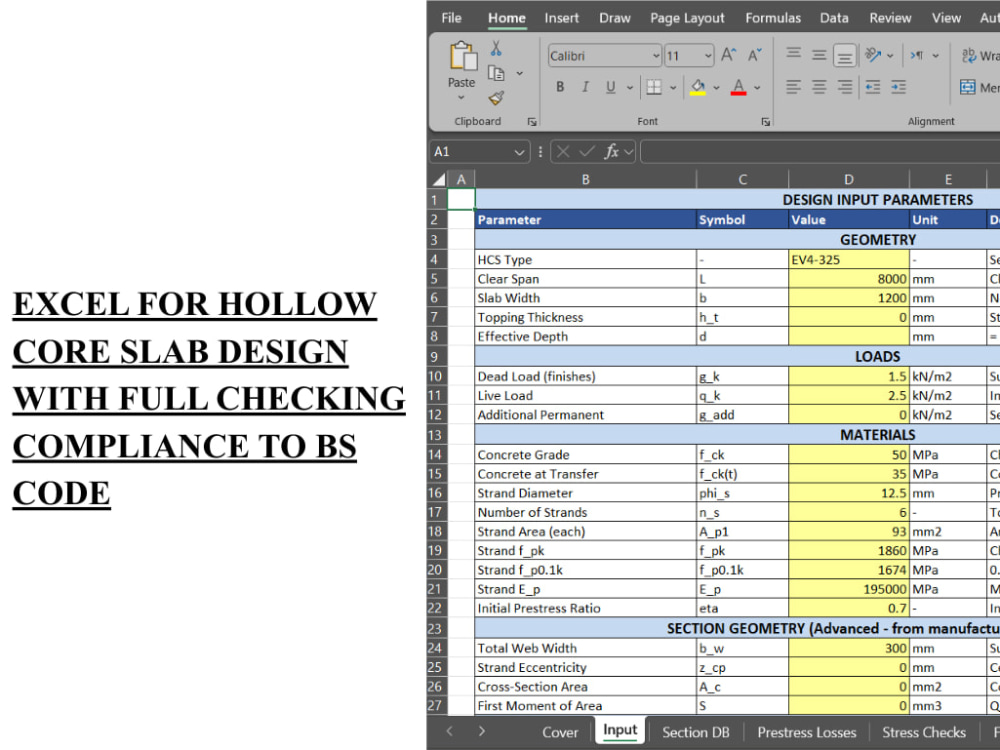Screen dimensions: 1000x750
Task: Open the View ribbon tab
Action: point(946,18)
